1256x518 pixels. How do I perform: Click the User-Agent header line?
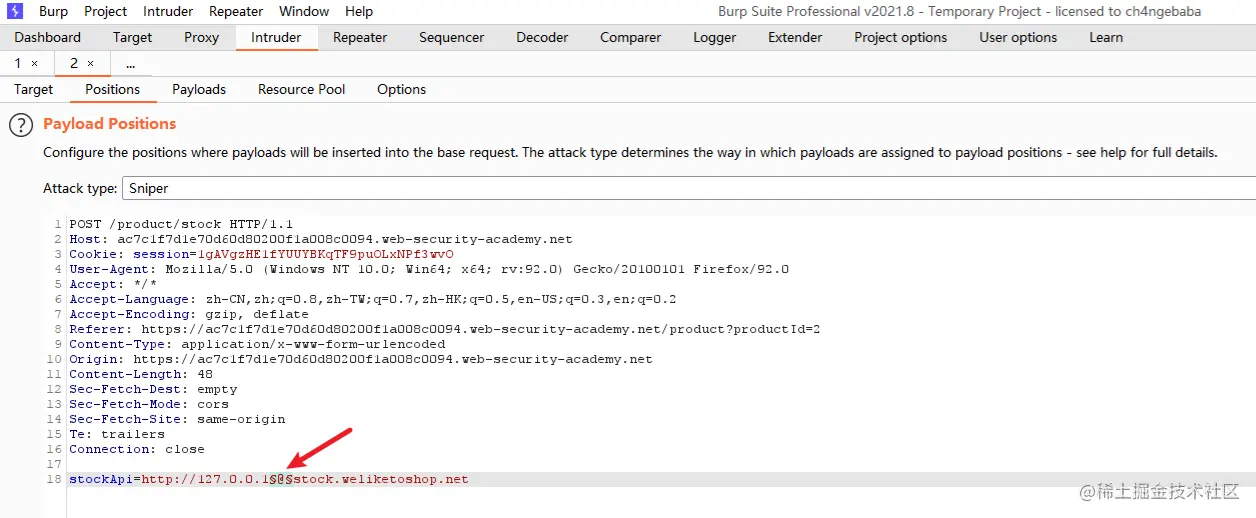tap(429, 269)
